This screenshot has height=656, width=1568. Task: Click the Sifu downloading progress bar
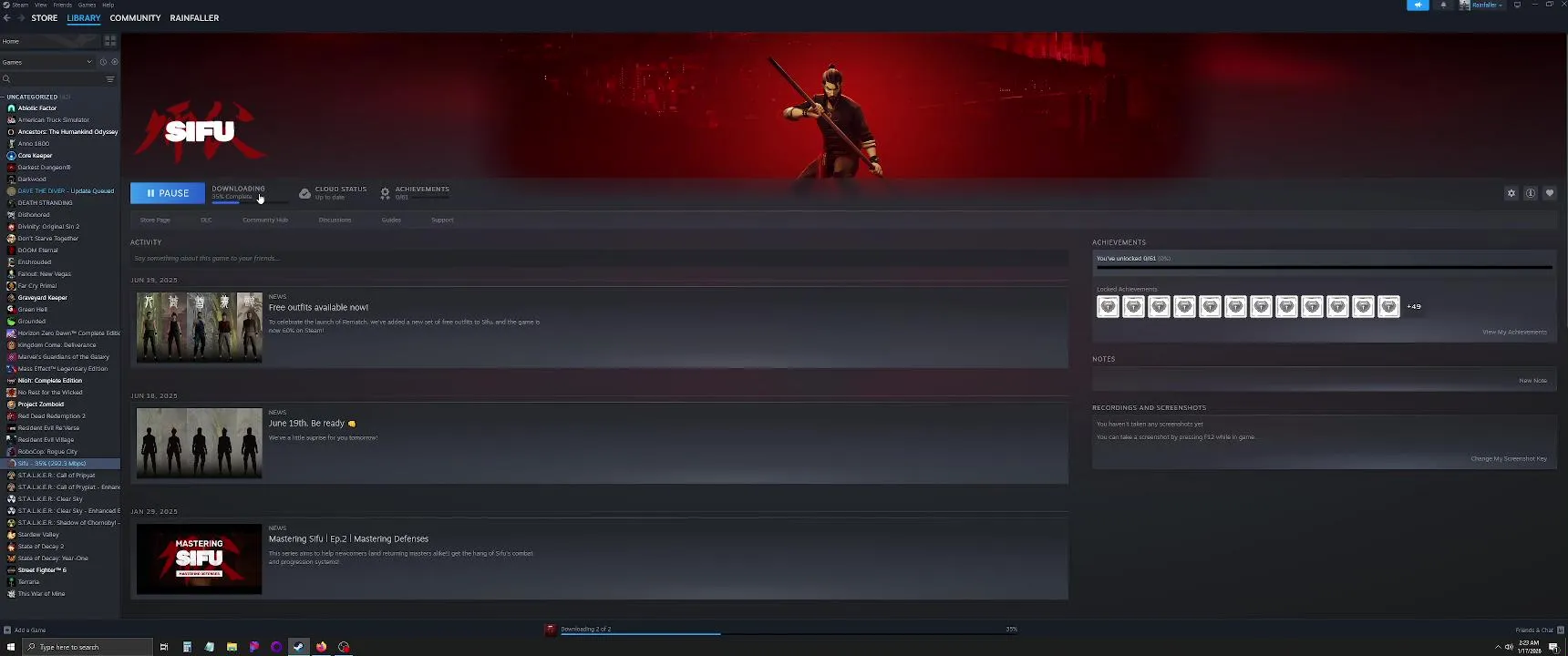250,202
